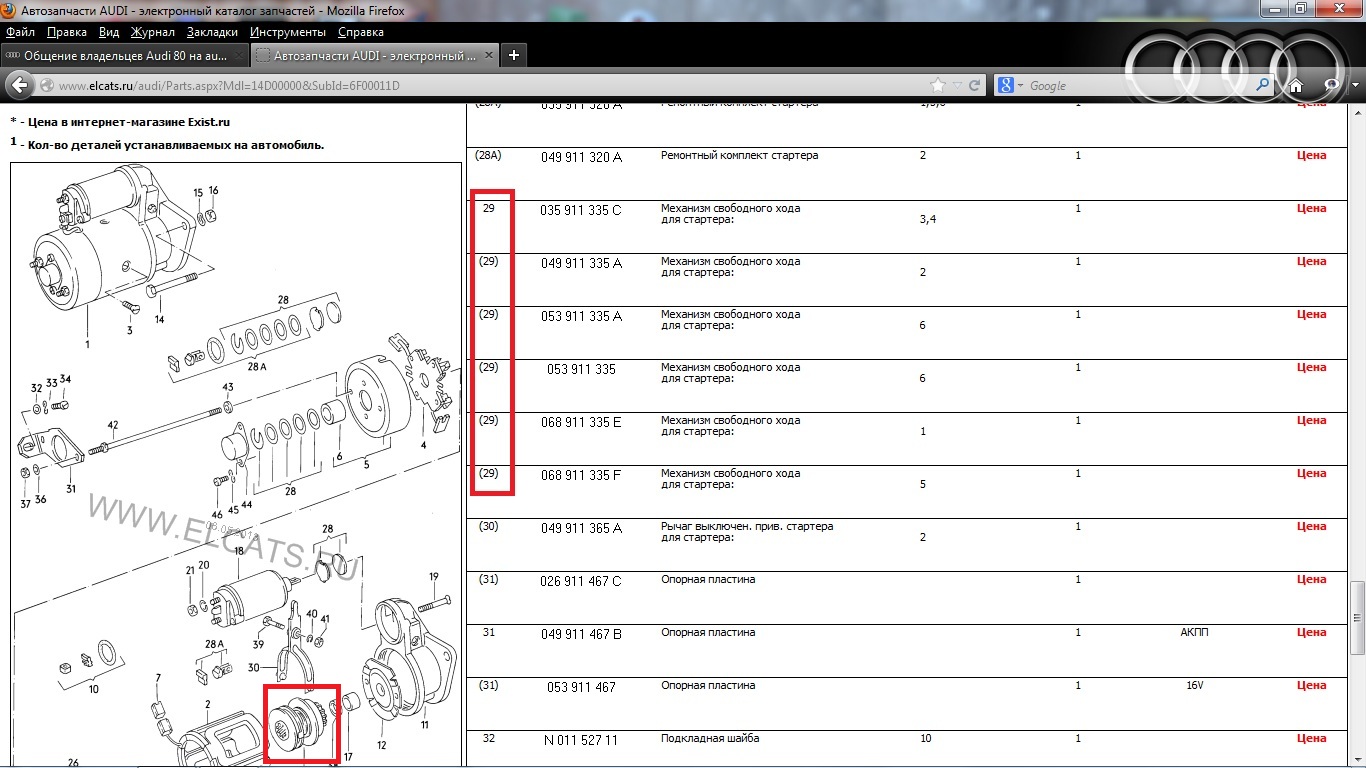Click the chat bubble toolbar icon

pos(1331,86)
